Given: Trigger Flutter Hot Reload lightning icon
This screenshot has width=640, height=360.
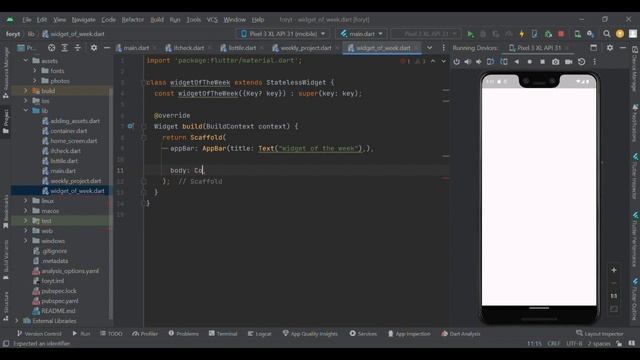Looking at the screenshot, I should coord(521,34).
